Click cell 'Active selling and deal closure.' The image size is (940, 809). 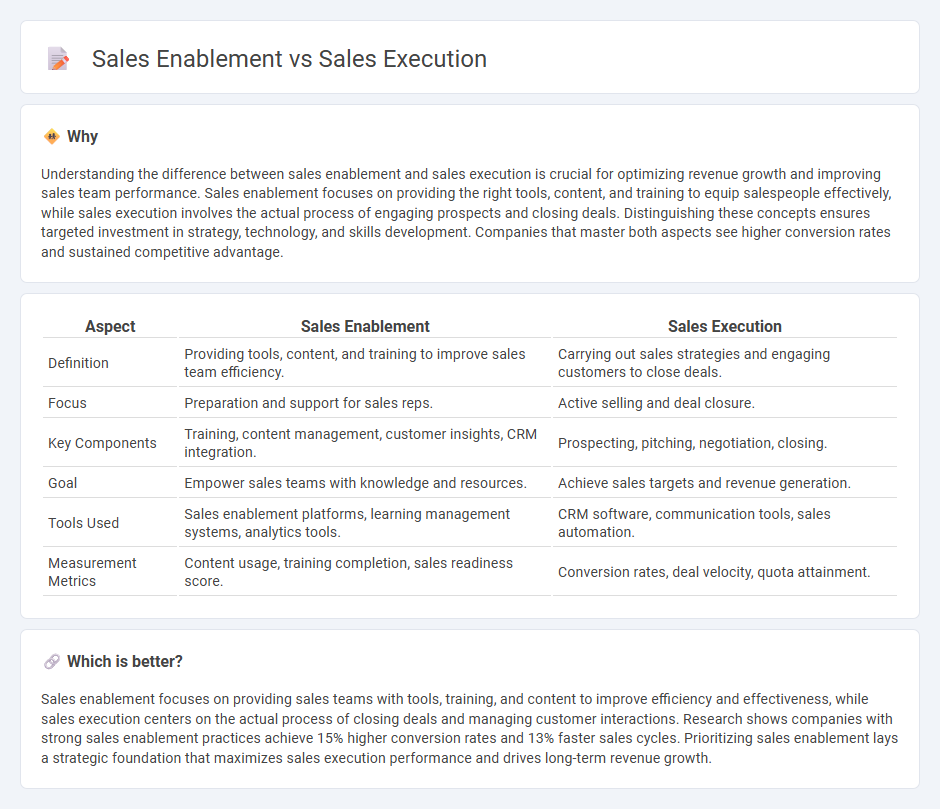tap(725, 403)
